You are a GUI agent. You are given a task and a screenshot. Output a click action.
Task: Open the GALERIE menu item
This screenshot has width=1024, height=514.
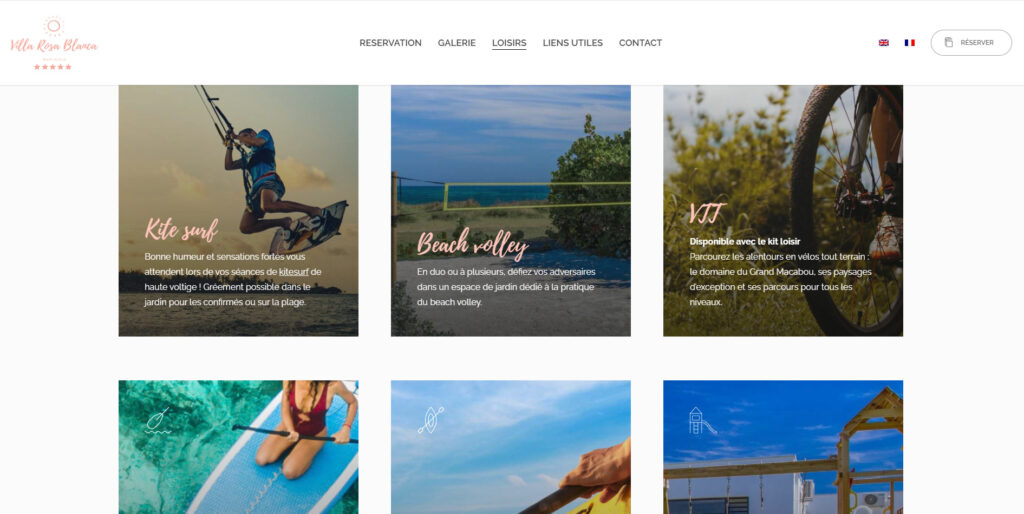click(x=456, y=43)
